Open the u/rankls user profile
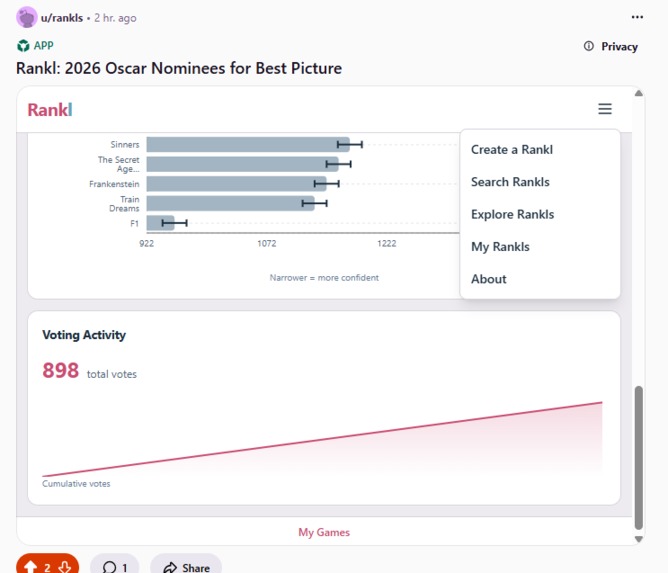Screen dimensions: 668x573 [x=62, y=18]
